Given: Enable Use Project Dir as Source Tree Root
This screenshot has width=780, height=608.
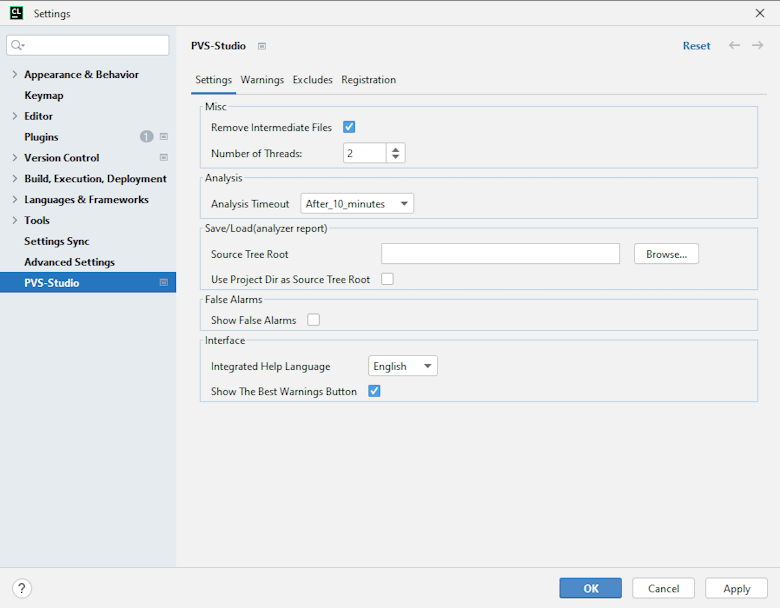Looking at the screenshot, I should 387,279.
